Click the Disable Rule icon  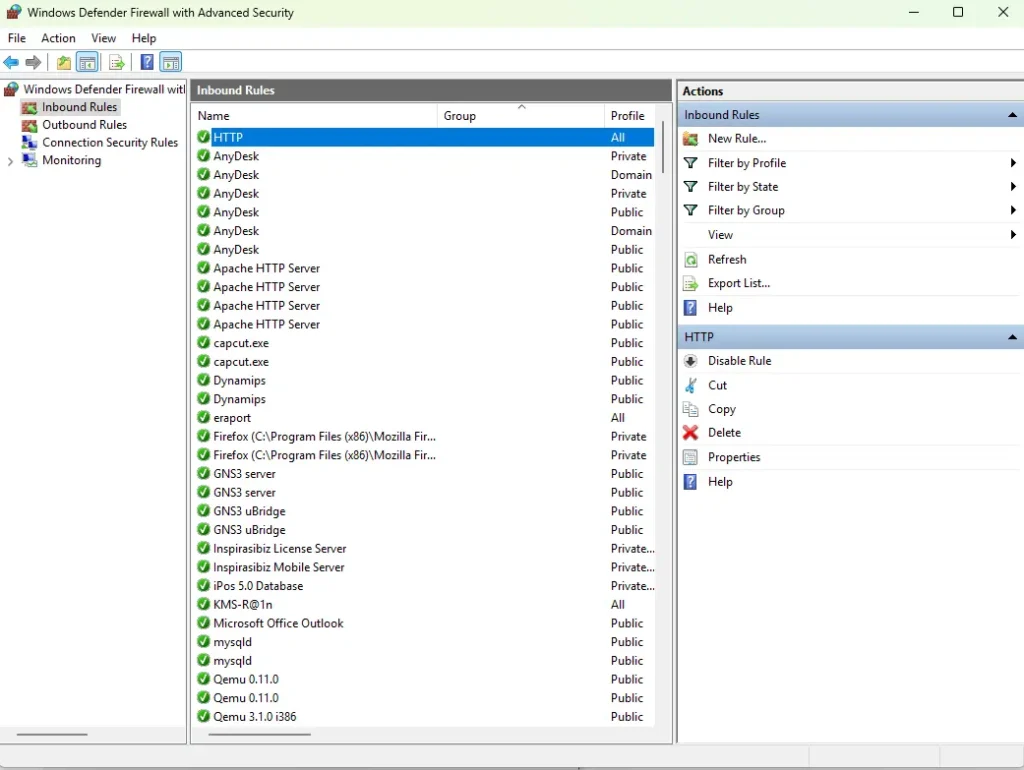(690, 361)
